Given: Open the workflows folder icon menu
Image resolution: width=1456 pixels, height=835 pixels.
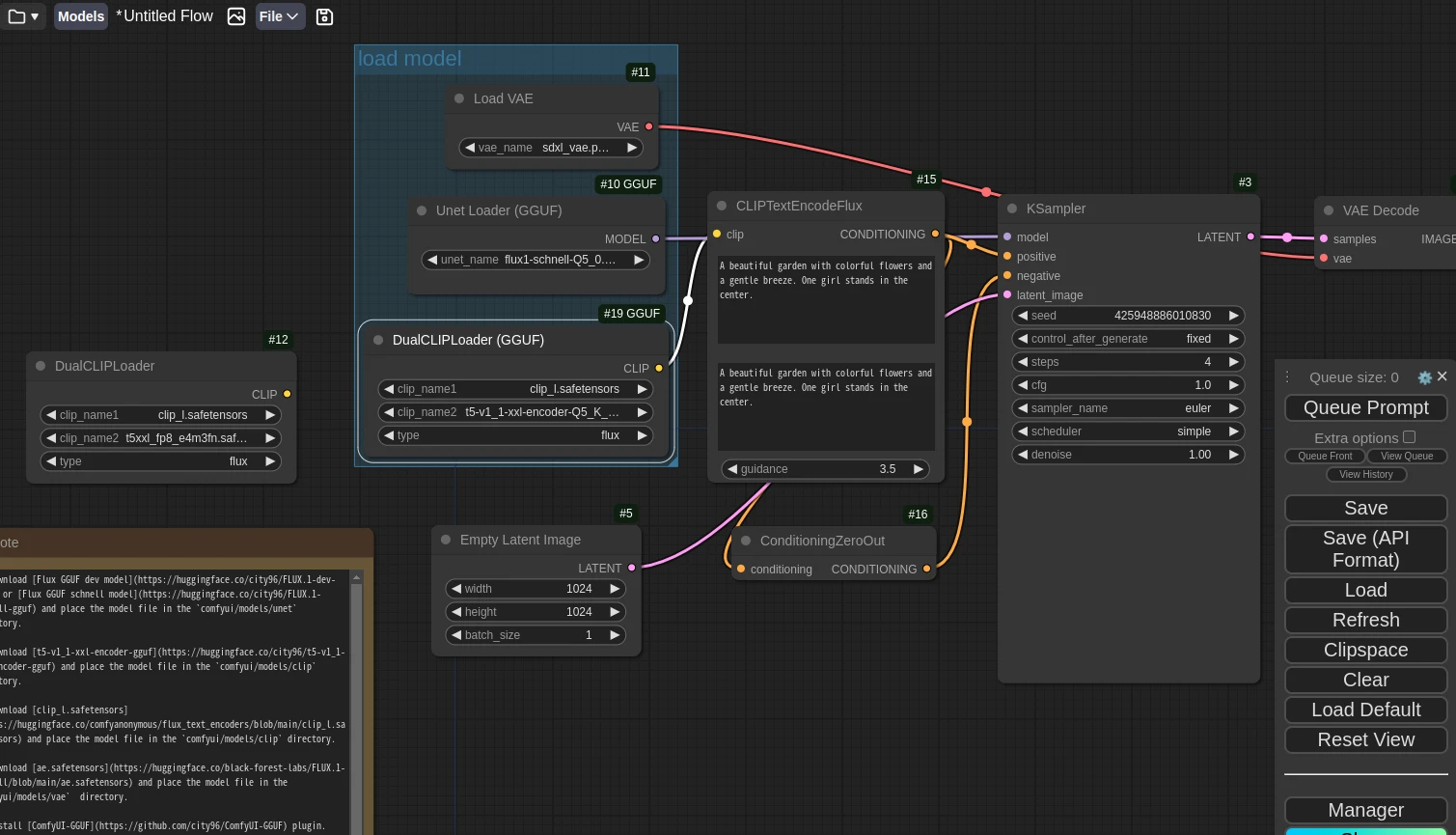Looking at the screenshot, I should coord(22,16).
